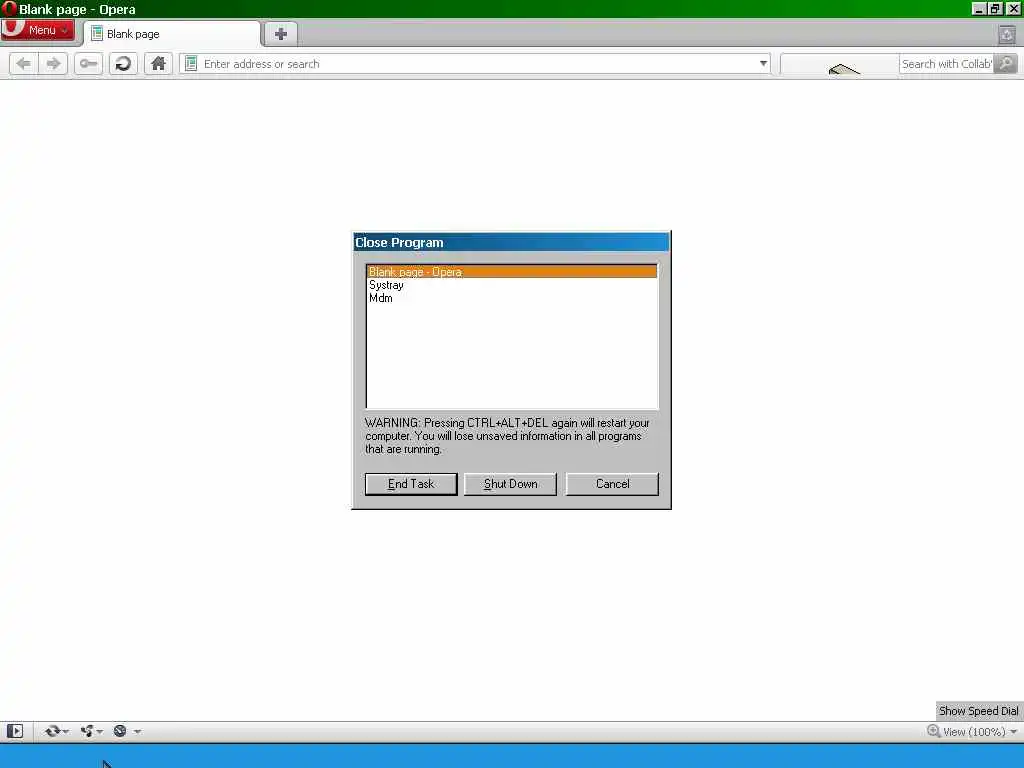The image size is (1024, 768).
Task: Go to Home page icon
Action: 158,63
